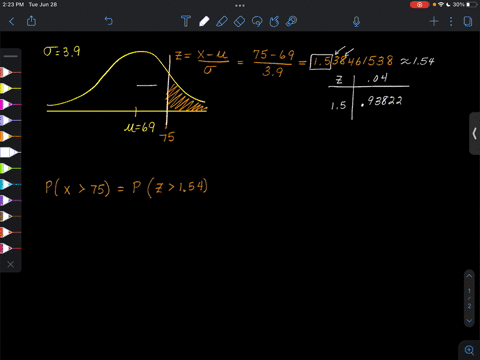Viewport: 480px width, 360px height.
Task: Go to next page with down arrow
Action: tap(469, 321)
